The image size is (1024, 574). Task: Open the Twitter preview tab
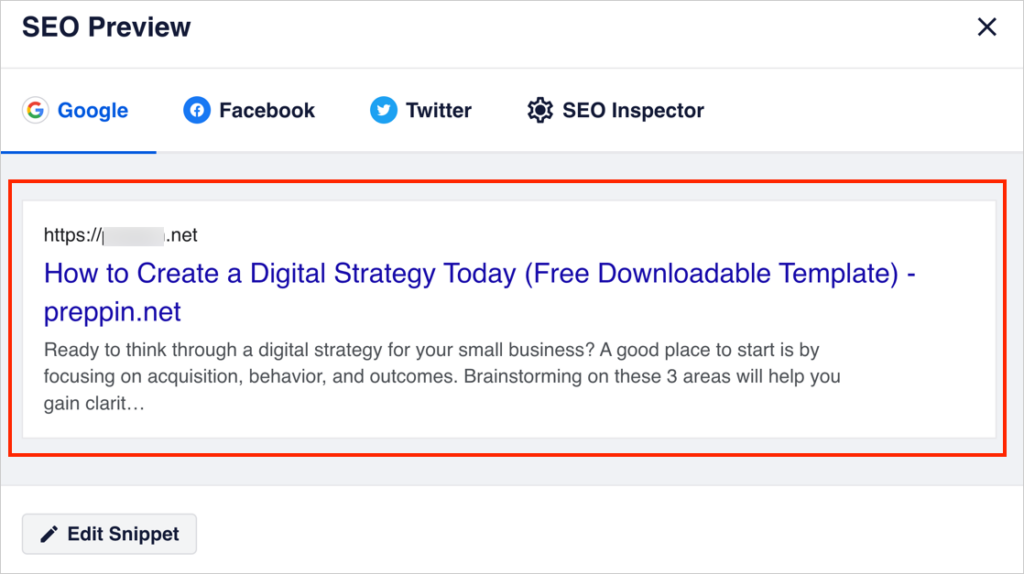coord(421,110)
